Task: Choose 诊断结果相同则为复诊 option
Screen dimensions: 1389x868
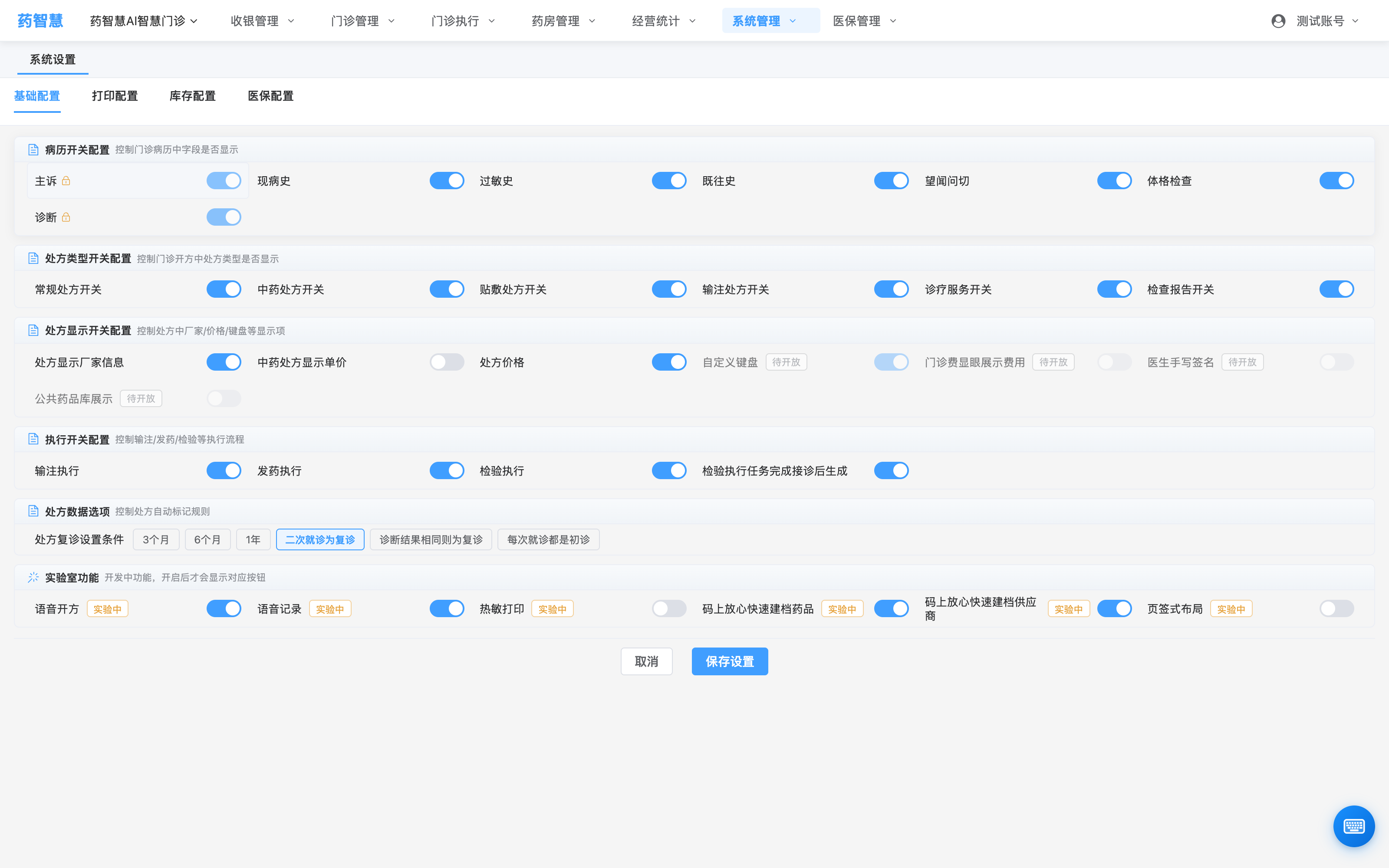Action: [x=431, y=539]
